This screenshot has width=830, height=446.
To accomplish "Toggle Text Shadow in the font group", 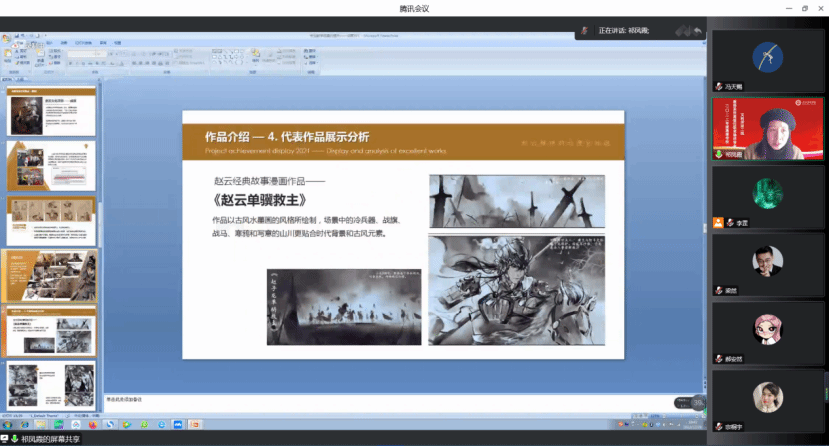I will (x=97, y=63).
